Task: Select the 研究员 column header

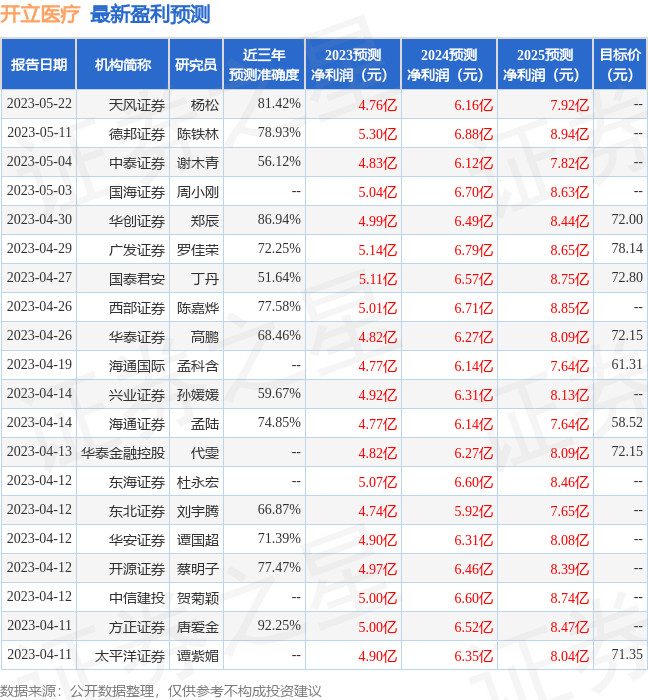Action: [x=196, y=65]
